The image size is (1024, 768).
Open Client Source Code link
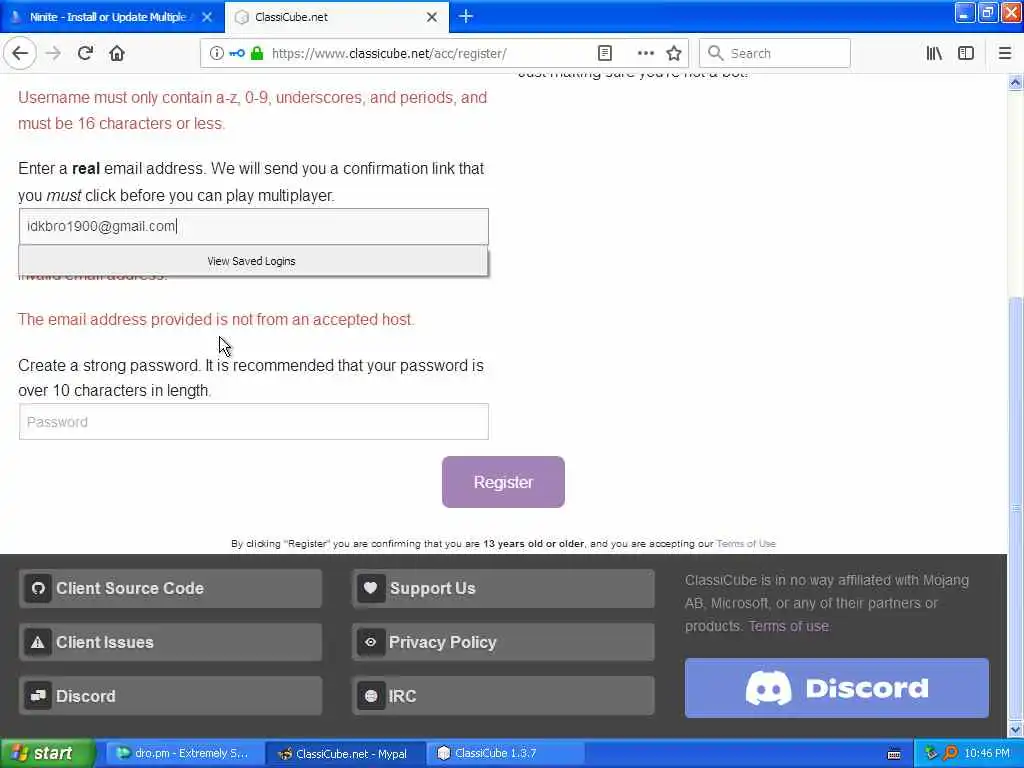(x=170, y=588)
